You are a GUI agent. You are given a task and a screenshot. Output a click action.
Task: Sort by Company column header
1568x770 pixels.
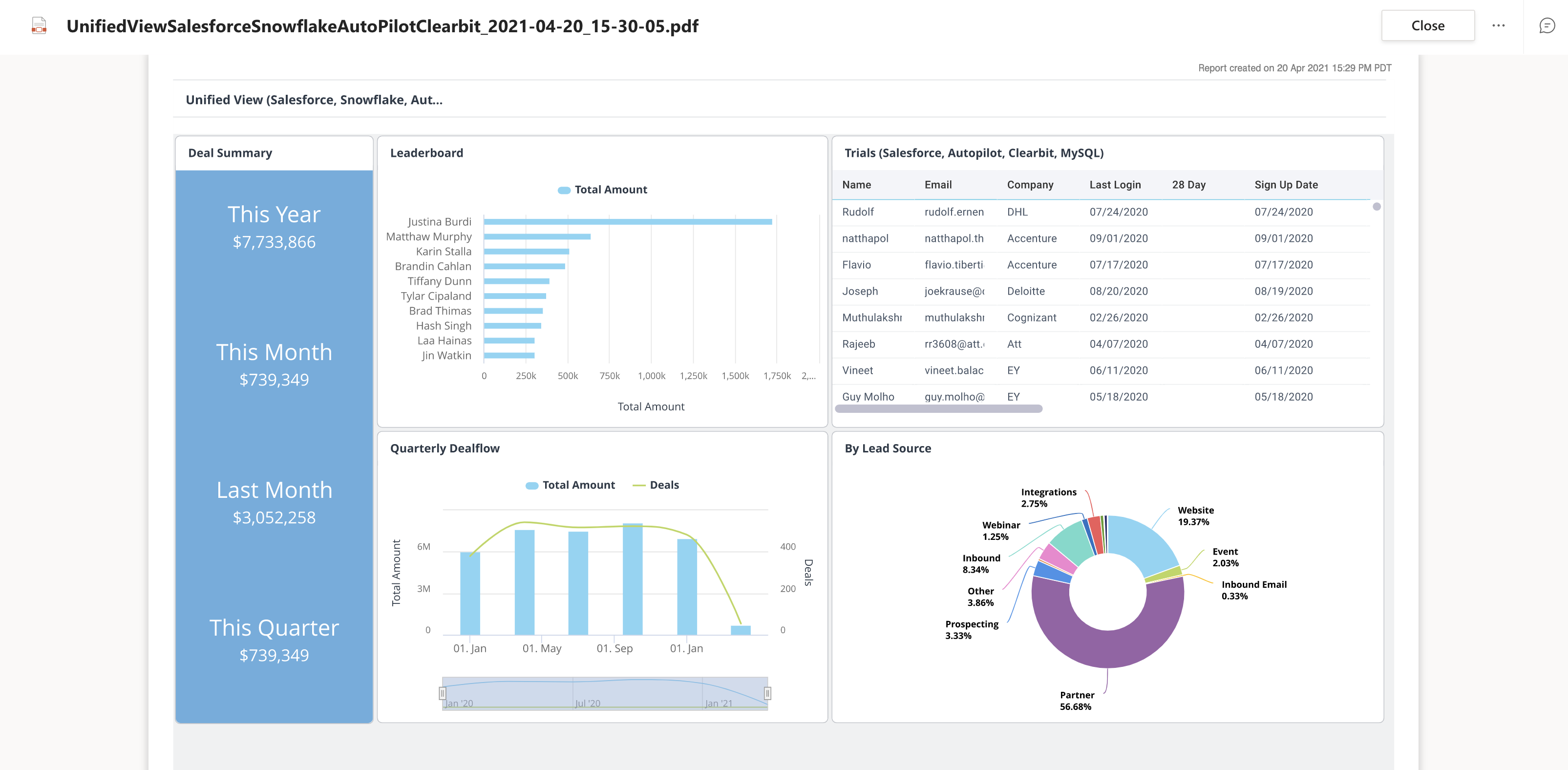pyautogui.click(x=1030, y=185)
